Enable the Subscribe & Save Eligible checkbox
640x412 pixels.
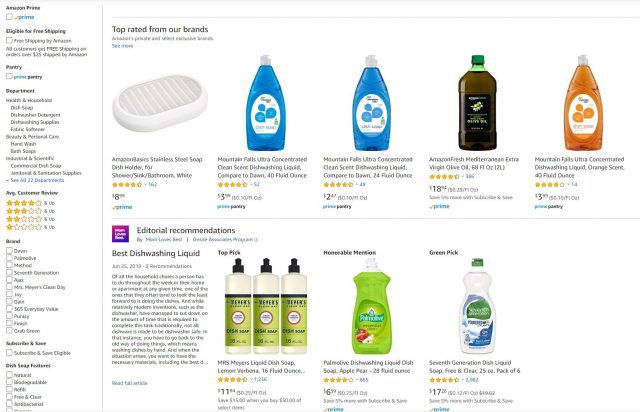(x=9, y=353)
